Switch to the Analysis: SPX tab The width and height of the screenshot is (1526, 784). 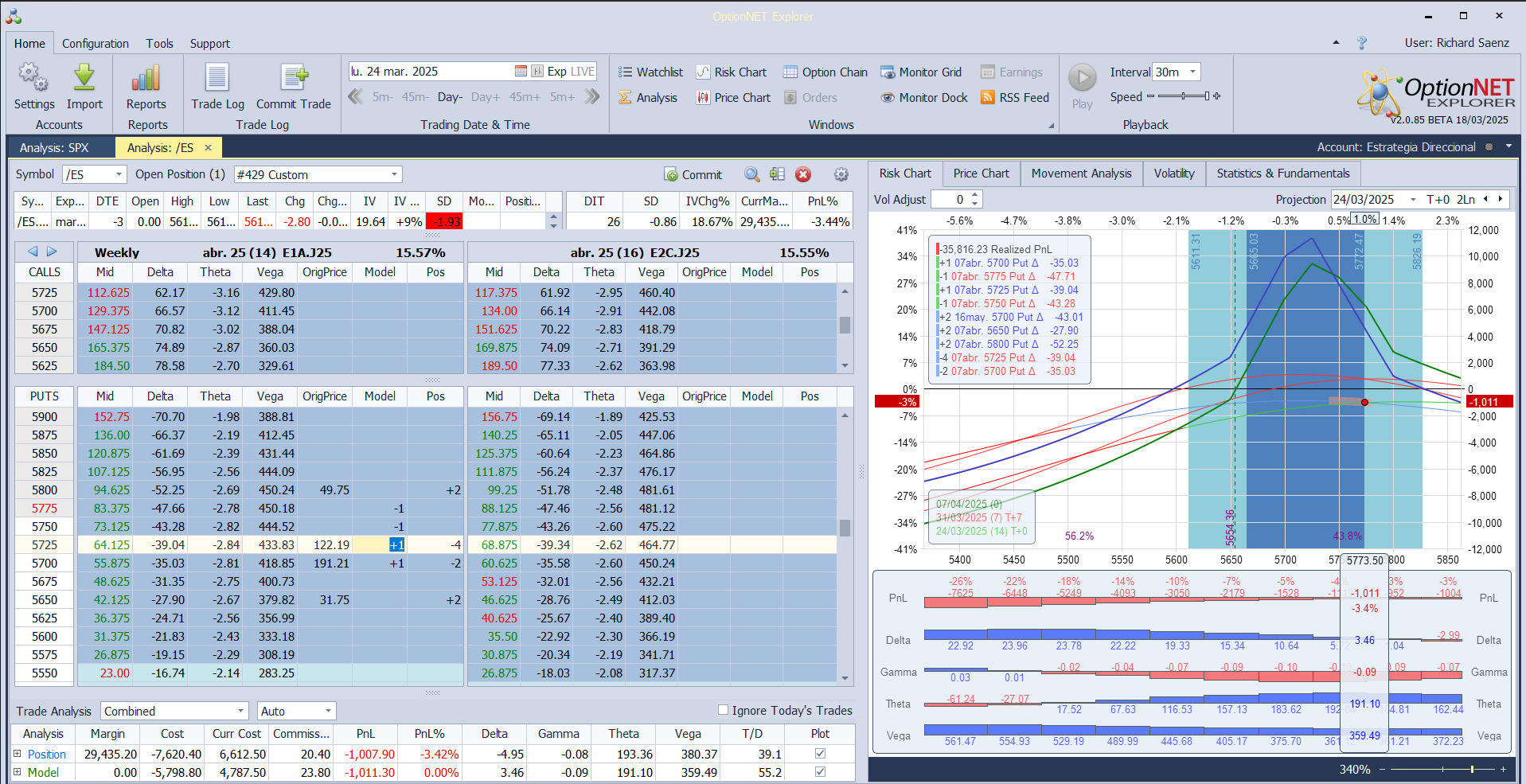tap(54, 147)
